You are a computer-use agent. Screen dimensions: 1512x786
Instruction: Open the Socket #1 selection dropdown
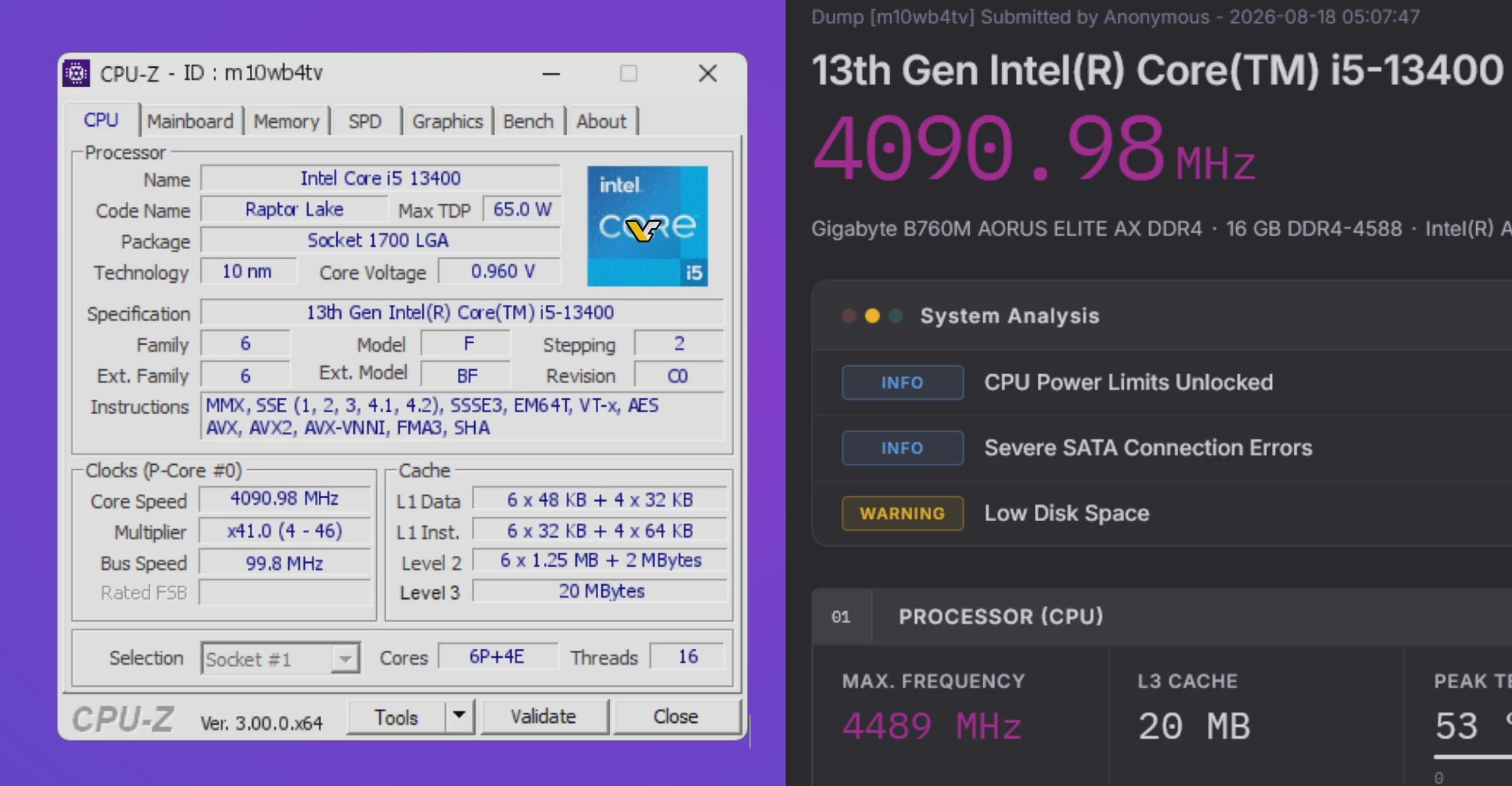coord(281,658)
